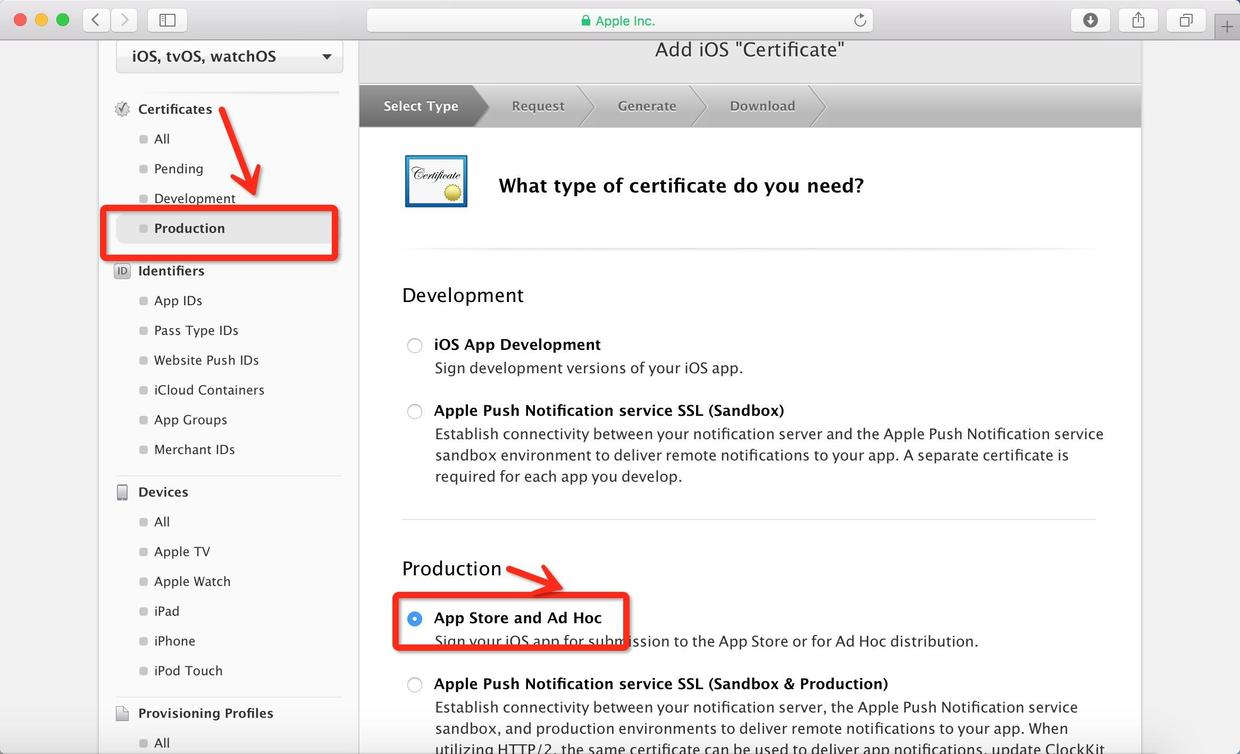
Task: Click the Devices icon in sidebar
Action: pyautogui.click(x=122, y=491)
